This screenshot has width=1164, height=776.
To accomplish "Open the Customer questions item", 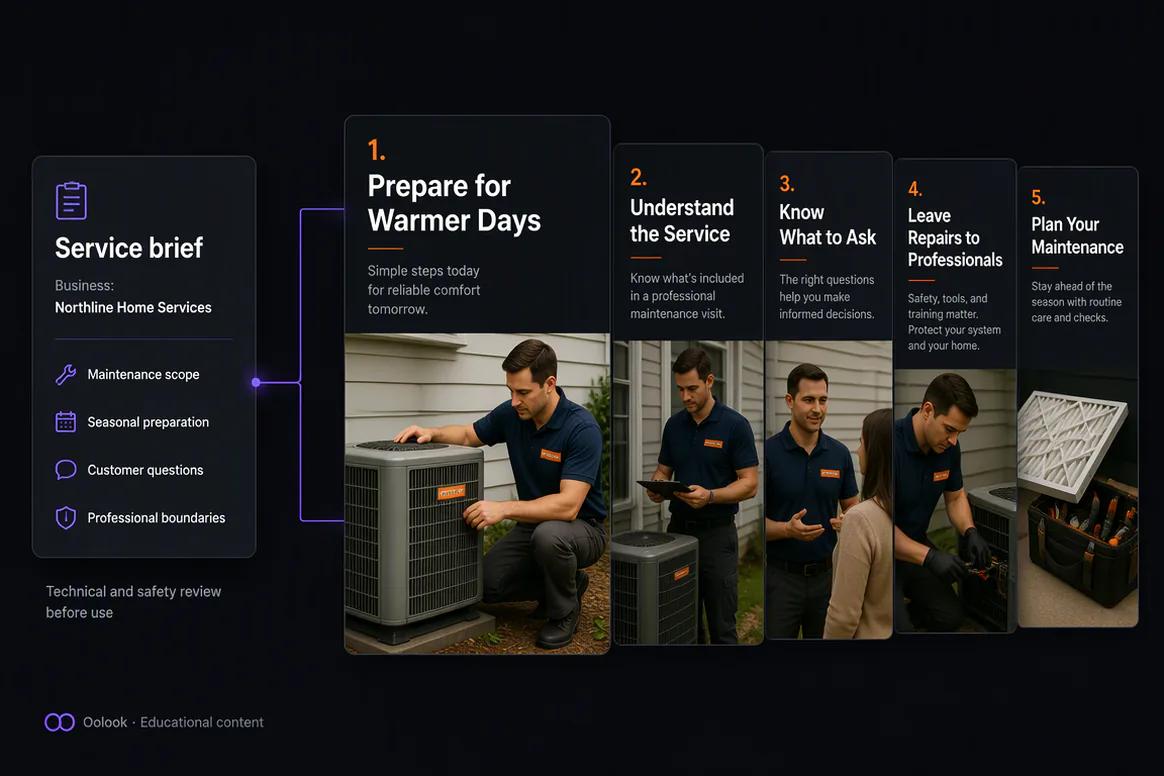I will 145,470.
